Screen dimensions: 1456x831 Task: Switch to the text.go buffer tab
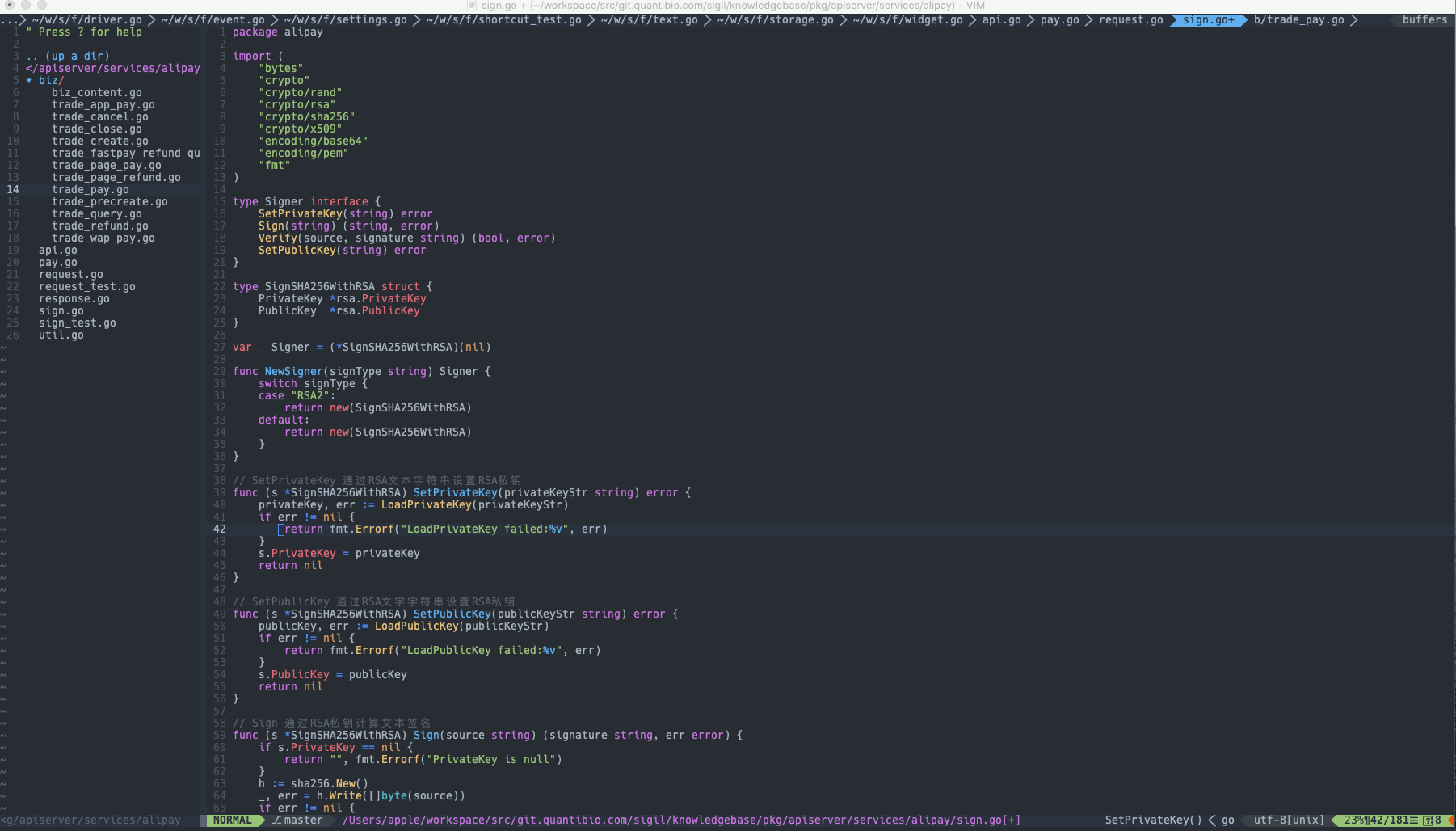(x=650, y=19)
